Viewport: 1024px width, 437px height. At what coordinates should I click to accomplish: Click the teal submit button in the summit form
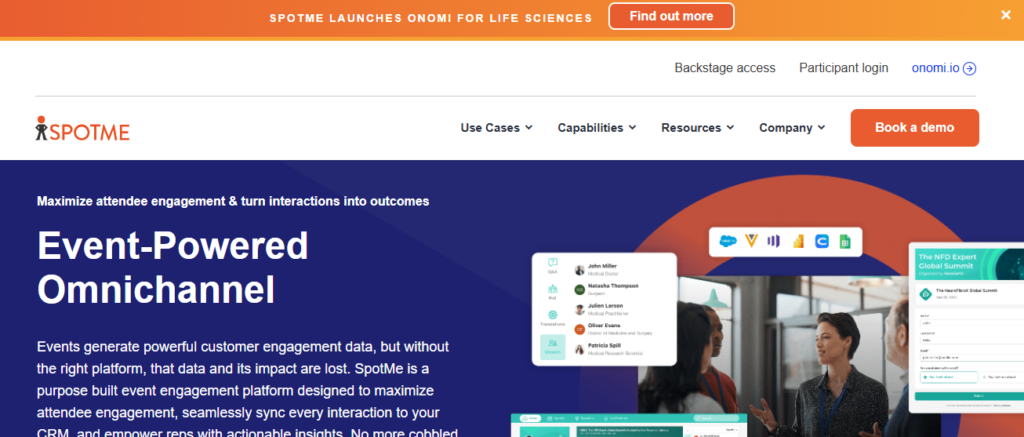point(969,396)
